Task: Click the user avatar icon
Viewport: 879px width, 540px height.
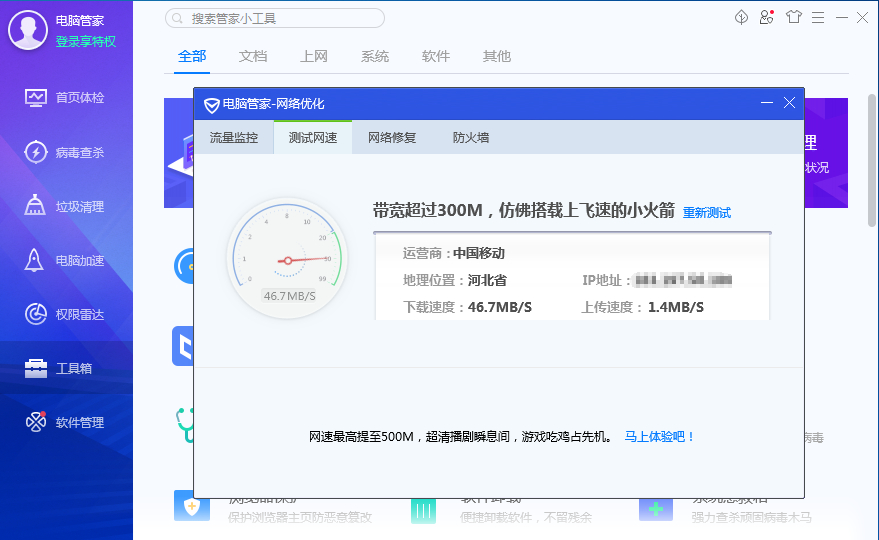Action: 27,30
